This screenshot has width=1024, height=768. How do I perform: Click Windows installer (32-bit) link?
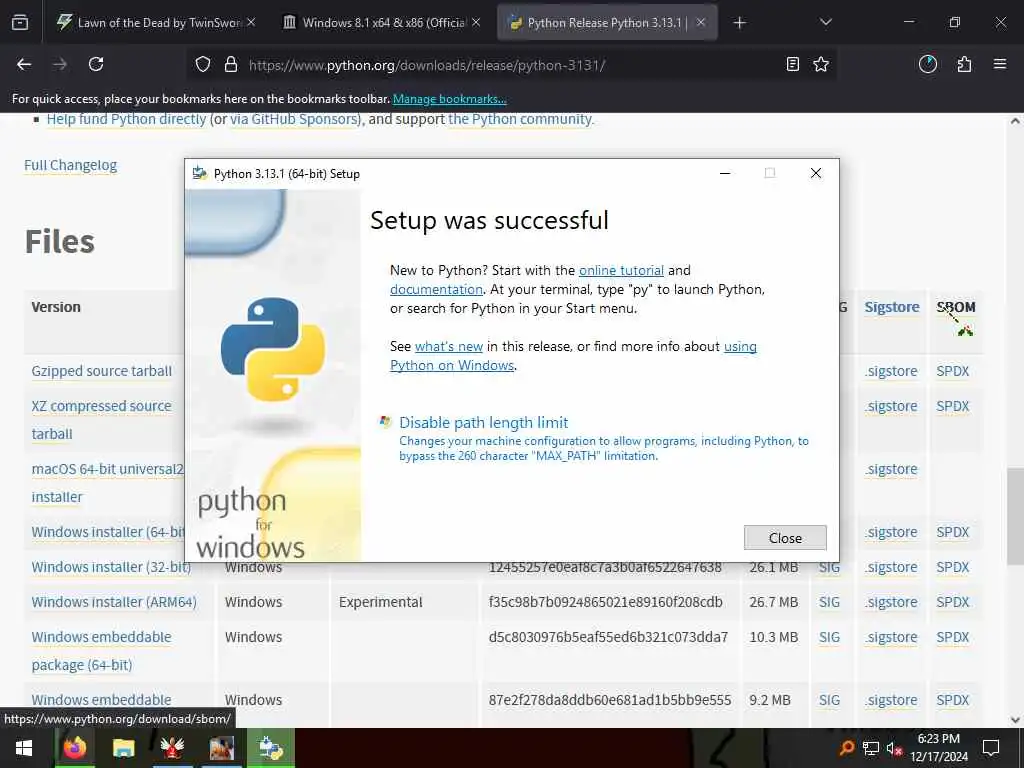111,568
